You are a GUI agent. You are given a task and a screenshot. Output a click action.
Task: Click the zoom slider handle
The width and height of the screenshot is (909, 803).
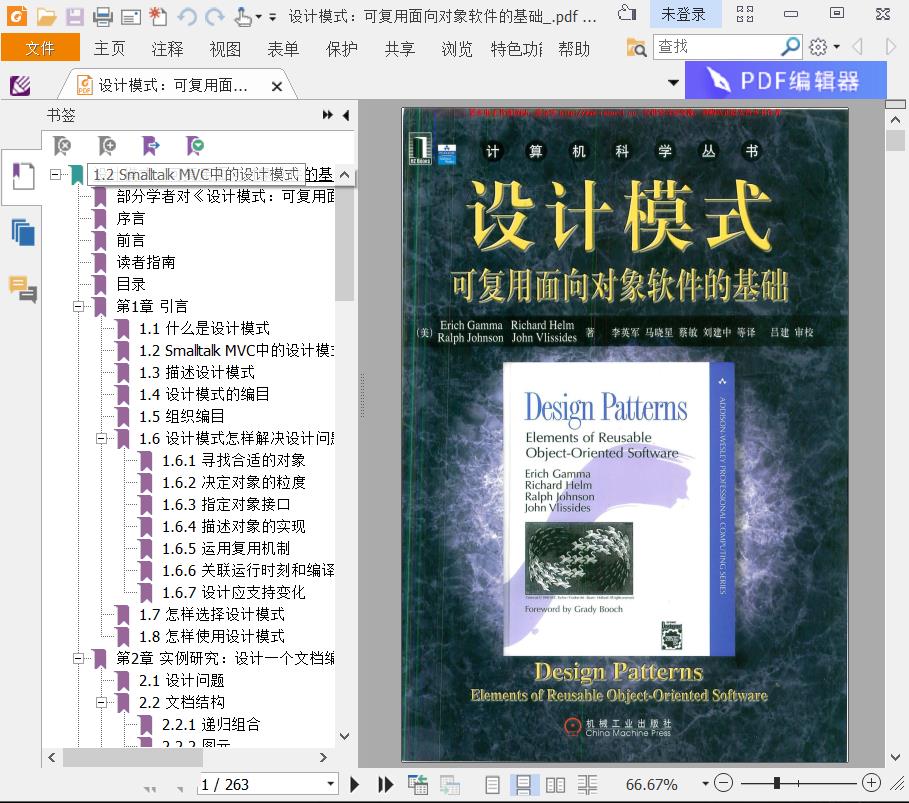point(776,783)
